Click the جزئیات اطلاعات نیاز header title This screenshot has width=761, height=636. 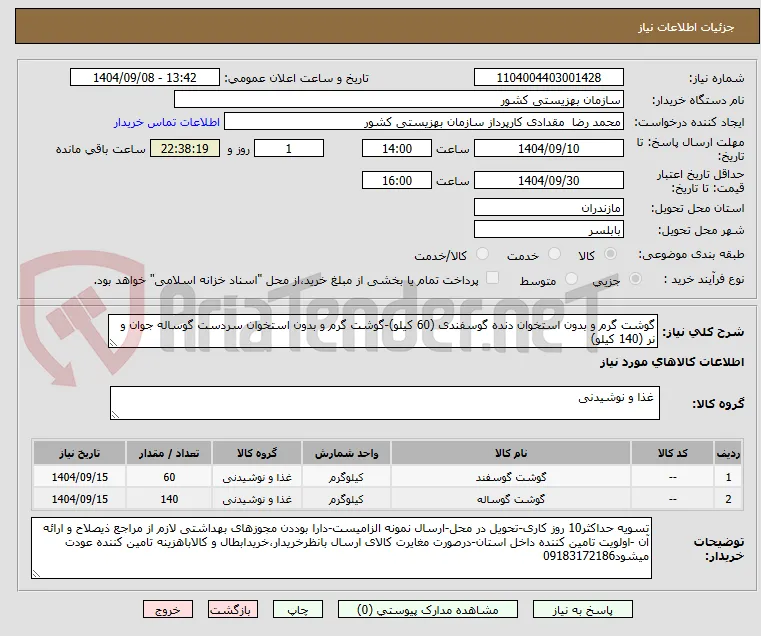pyautogui.click(x=686, y=27)
